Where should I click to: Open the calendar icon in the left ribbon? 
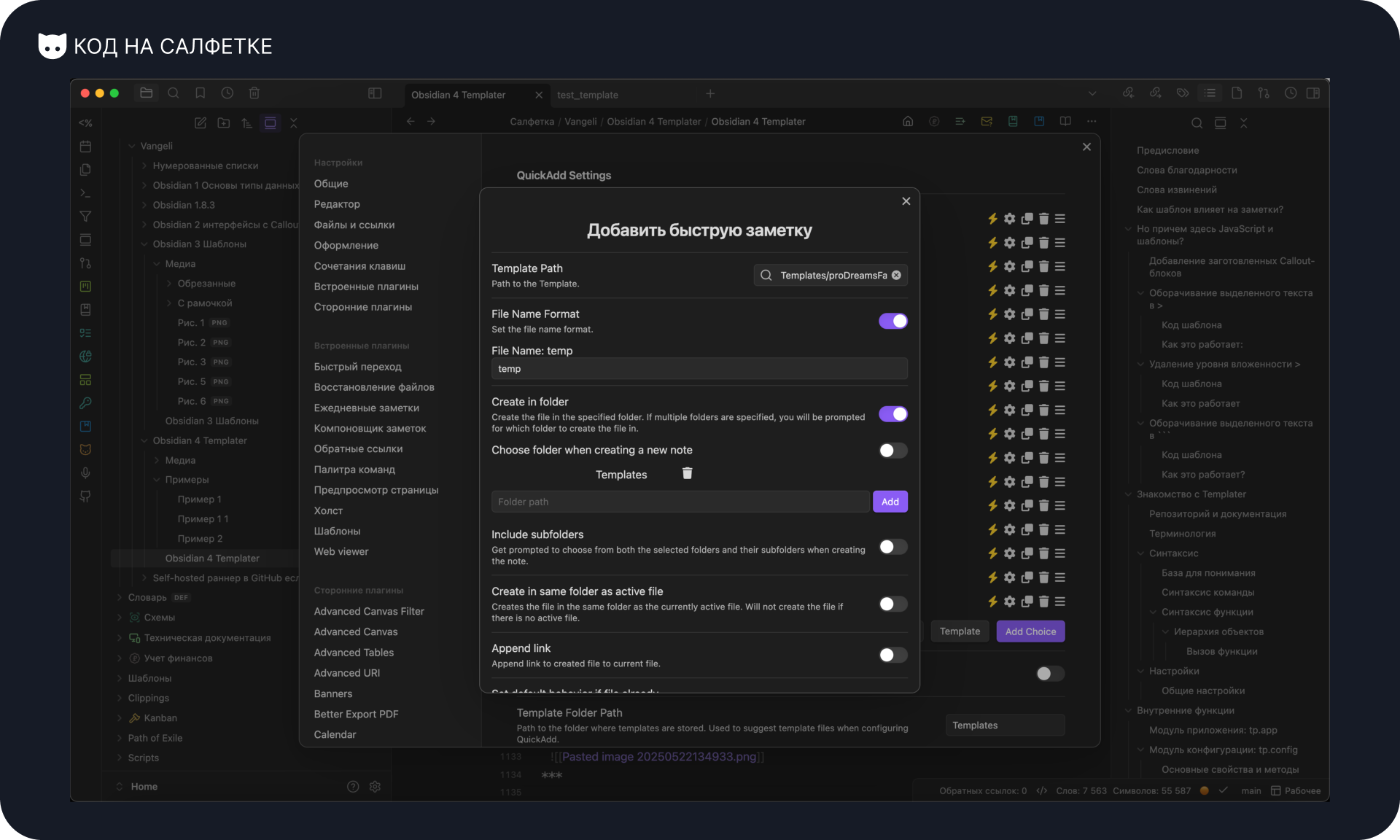(x=85, y=147)
